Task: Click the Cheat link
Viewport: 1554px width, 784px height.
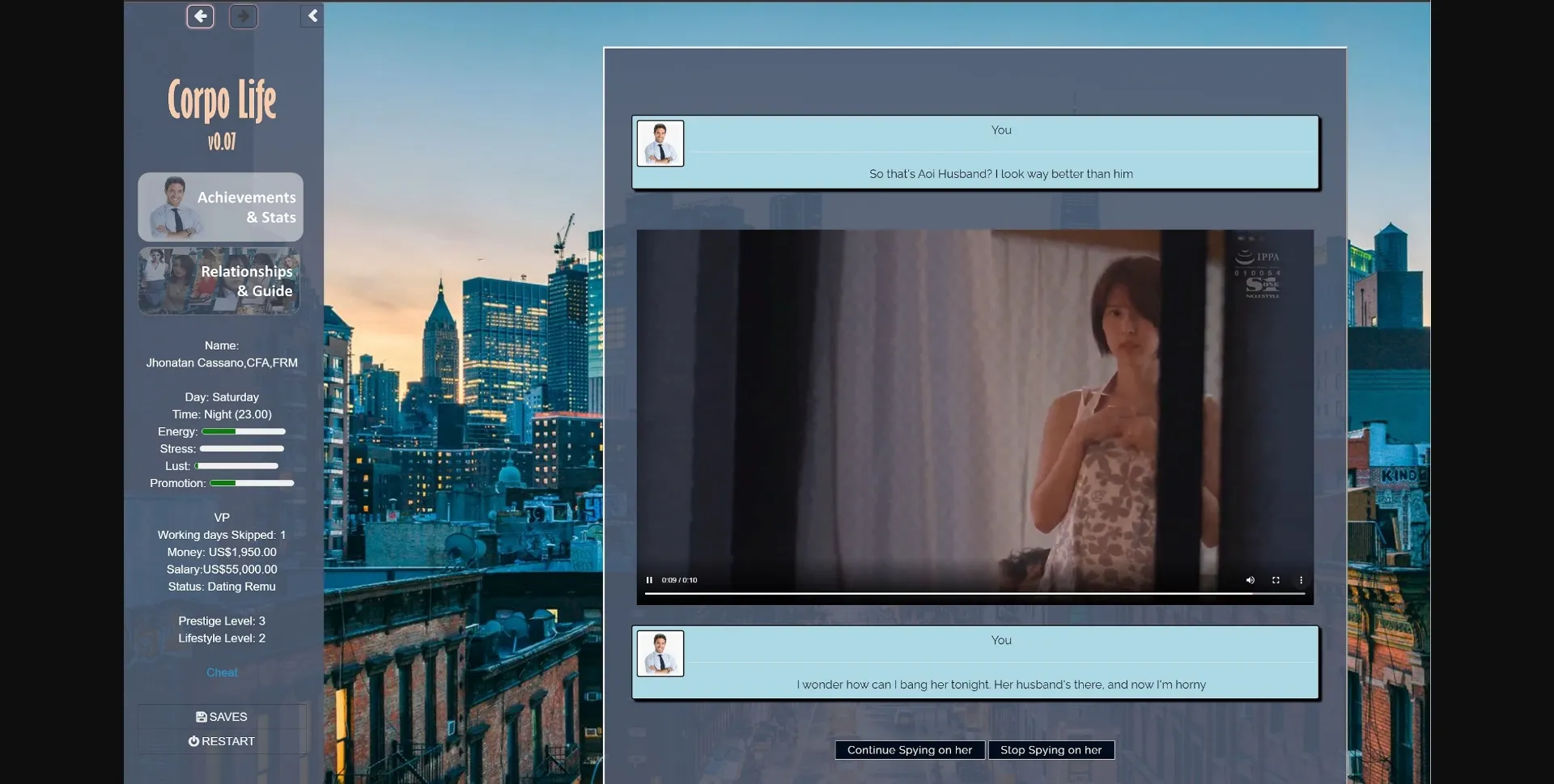Action: 222,672
